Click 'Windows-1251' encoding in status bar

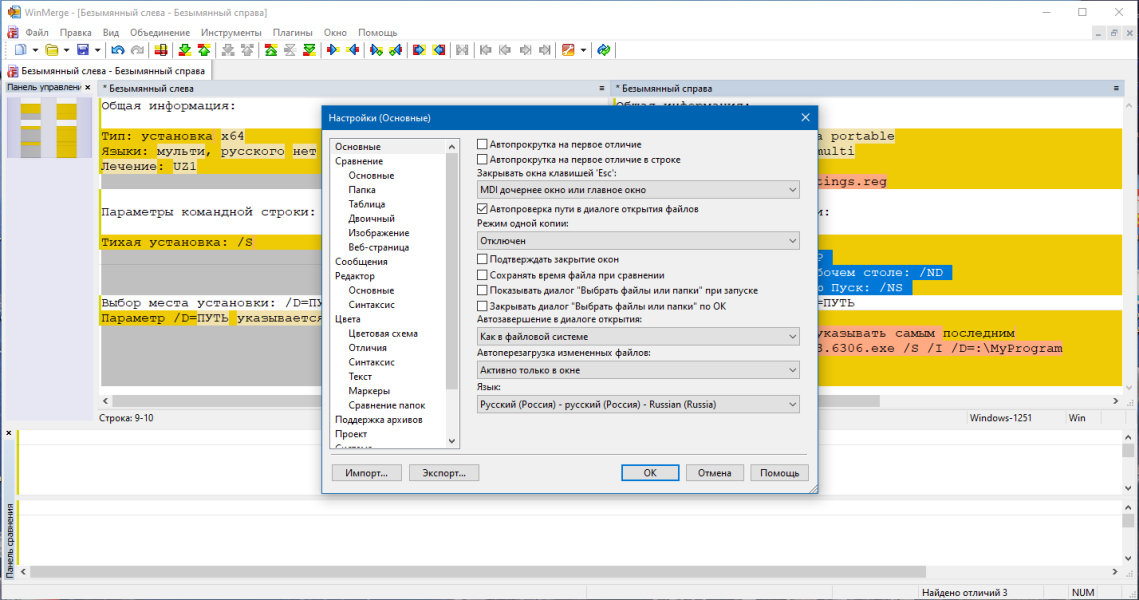click(1000, 418)
